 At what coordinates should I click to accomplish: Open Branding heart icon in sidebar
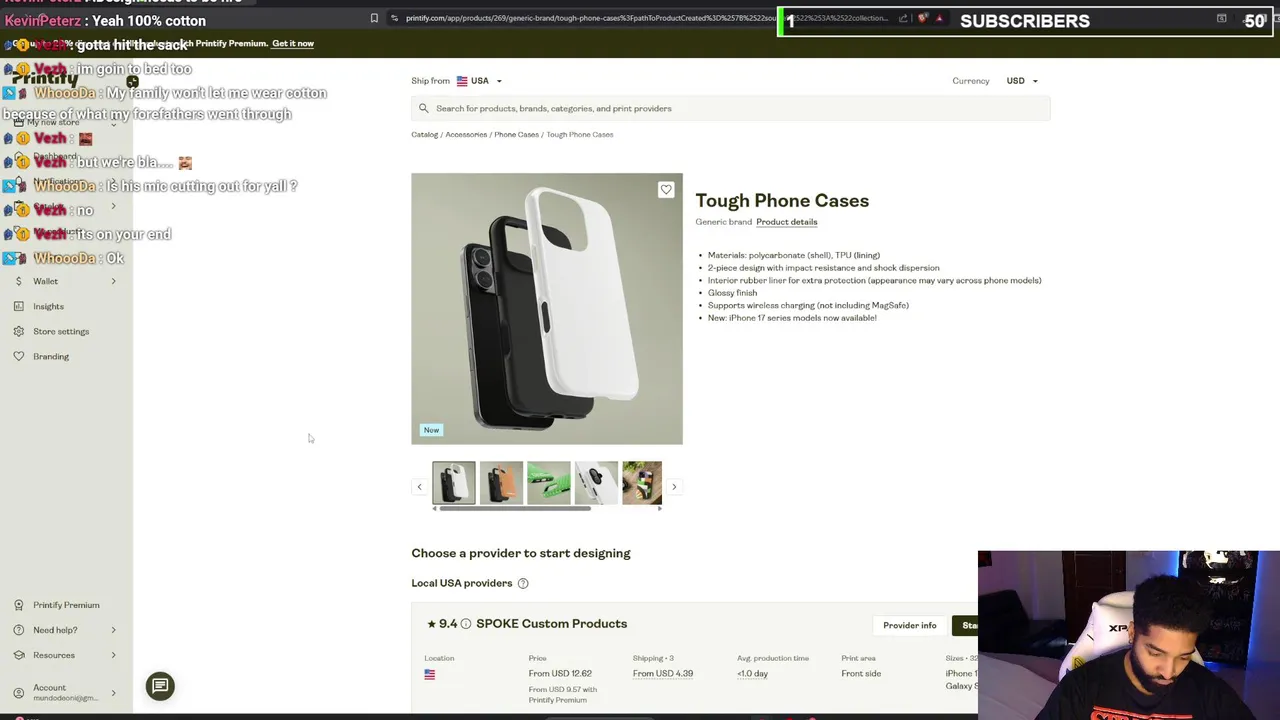tap(18, 356)
